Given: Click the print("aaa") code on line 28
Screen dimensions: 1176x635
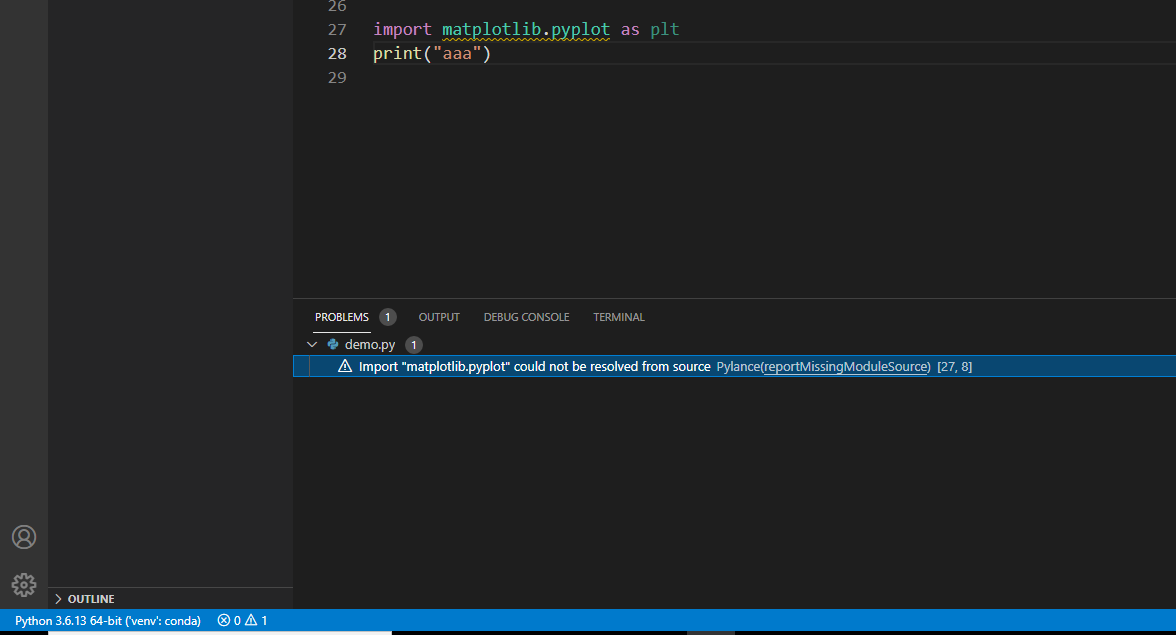Looking at the screenshot, I should [x=432, y=53].
